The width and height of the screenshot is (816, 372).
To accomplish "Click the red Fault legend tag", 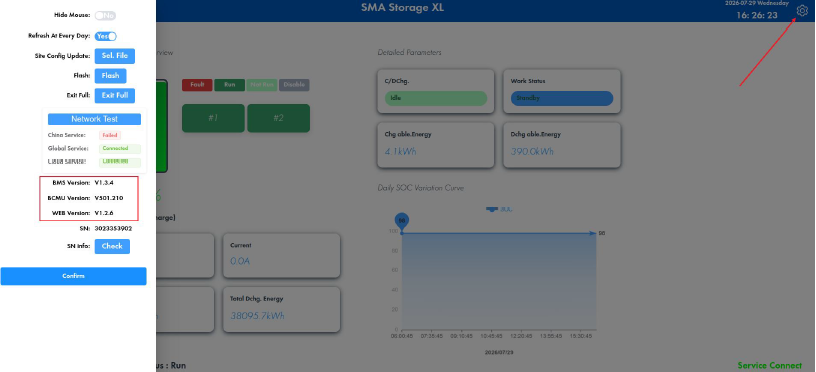I will click(x=197, y=85).
